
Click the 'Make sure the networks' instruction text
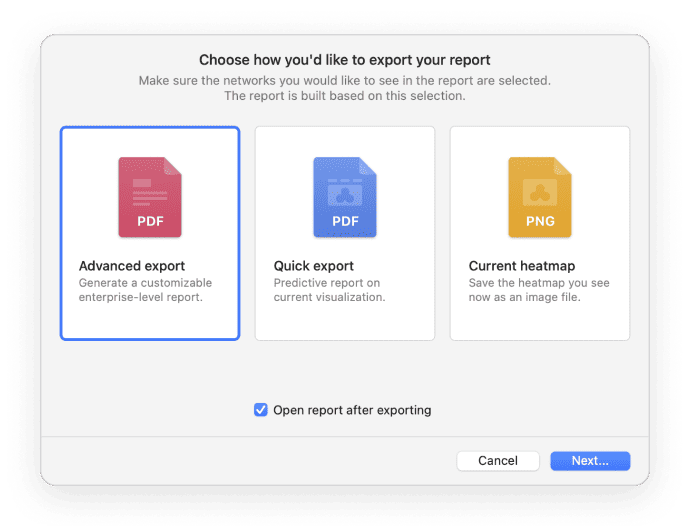tap(345, 80)
